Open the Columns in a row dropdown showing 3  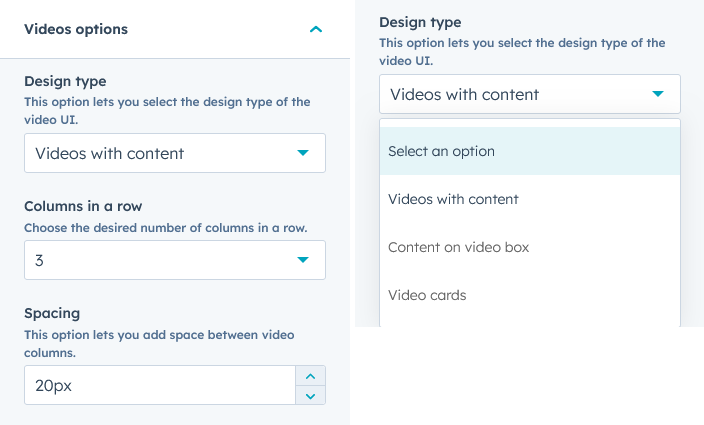pyautogui.click(x=160, y=260)
